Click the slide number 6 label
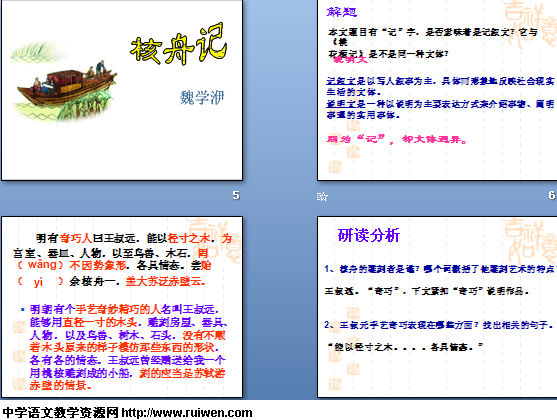557x420 pixels. pyautogui.click(x=552, y=195)
